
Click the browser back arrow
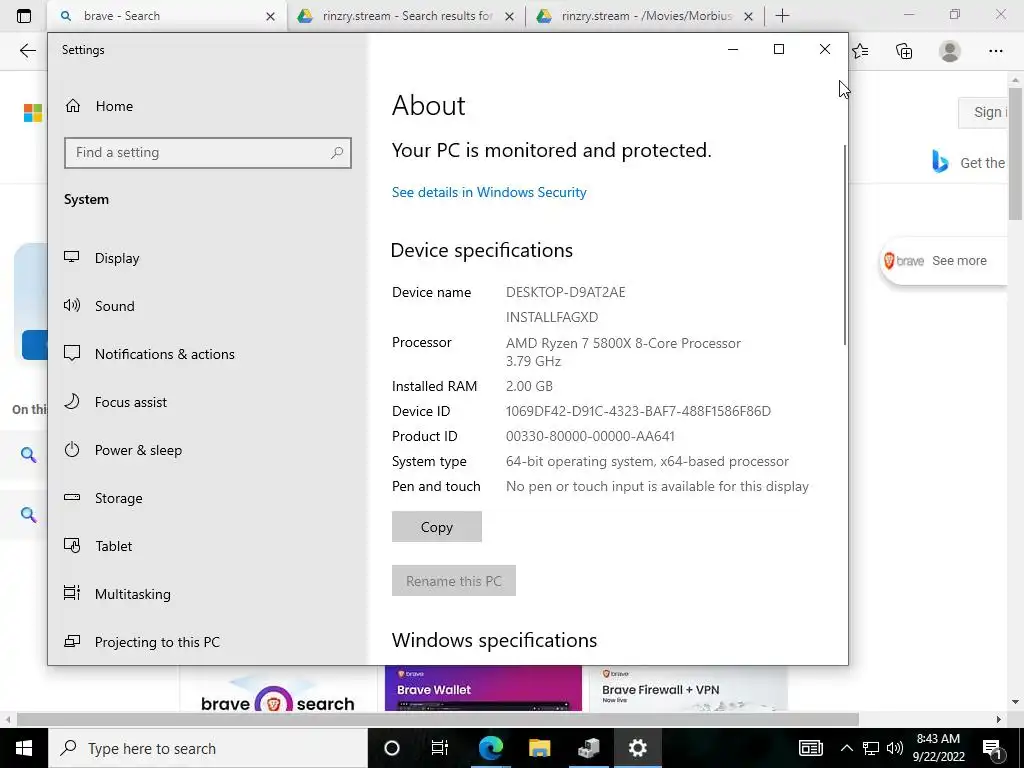click(27, 51)
